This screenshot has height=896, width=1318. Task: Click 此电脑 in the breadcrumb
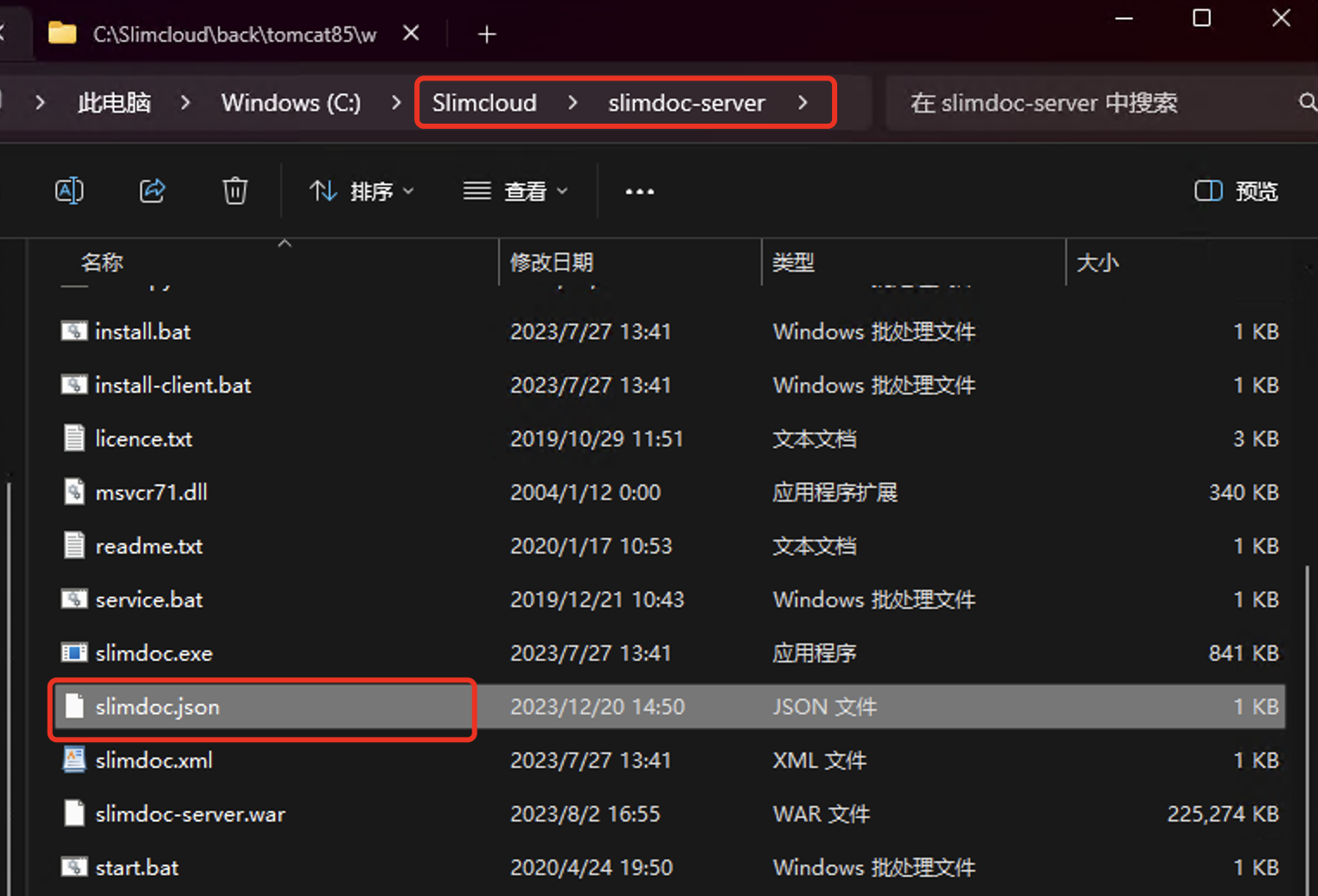114,103
